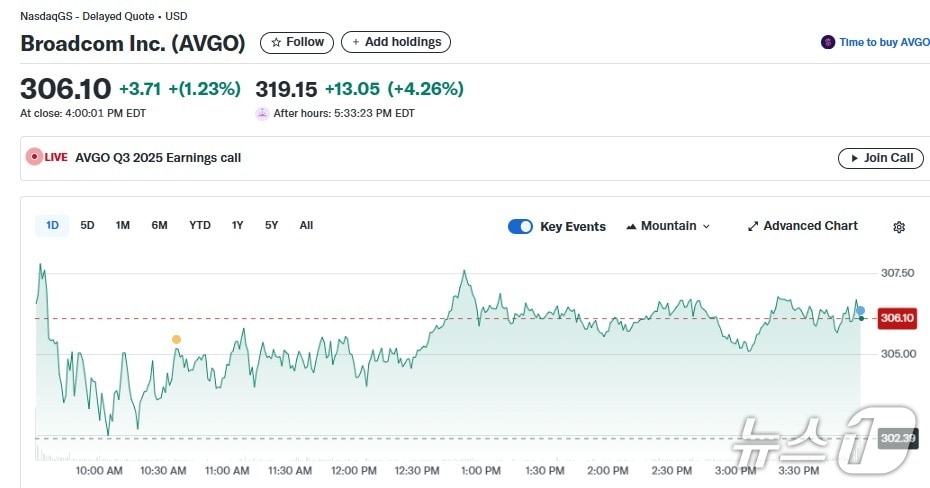Open the Advanced Chart view
The width and height of the screenshot is (930, 488).
[802, 226]
